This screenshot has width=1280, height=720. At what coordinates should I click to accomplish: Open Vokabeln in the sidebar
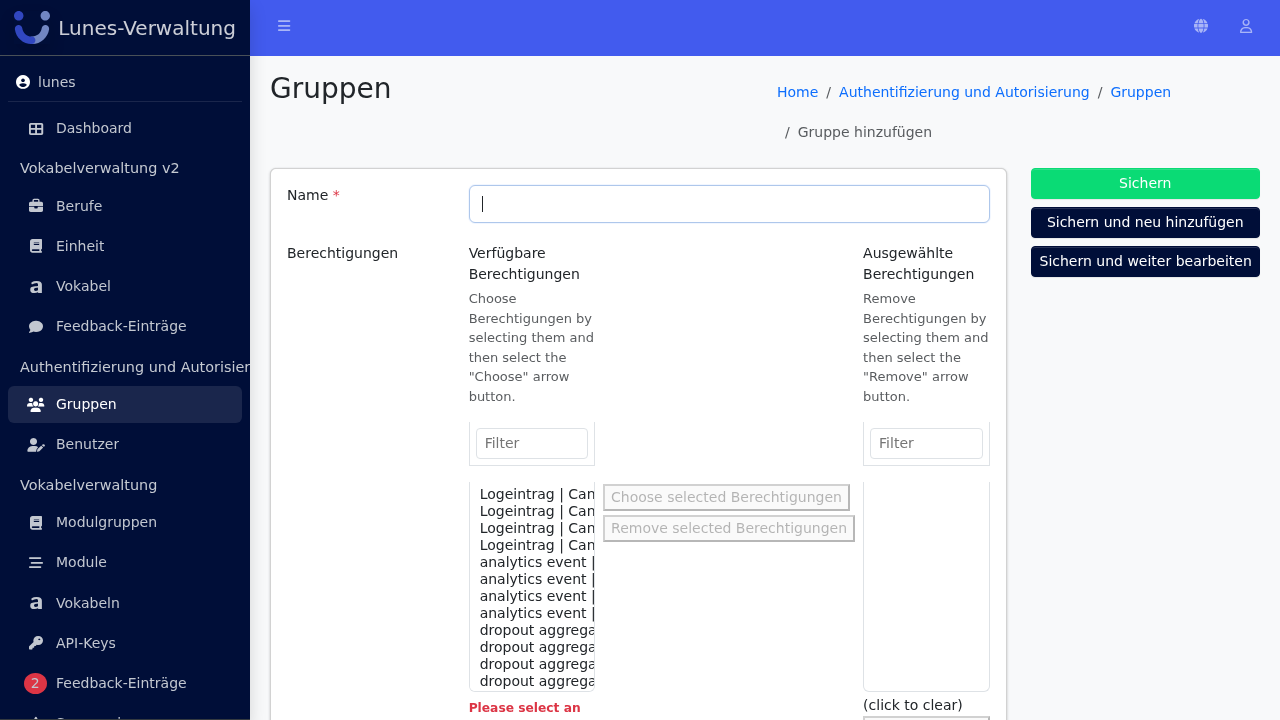[x=125, y=603]
